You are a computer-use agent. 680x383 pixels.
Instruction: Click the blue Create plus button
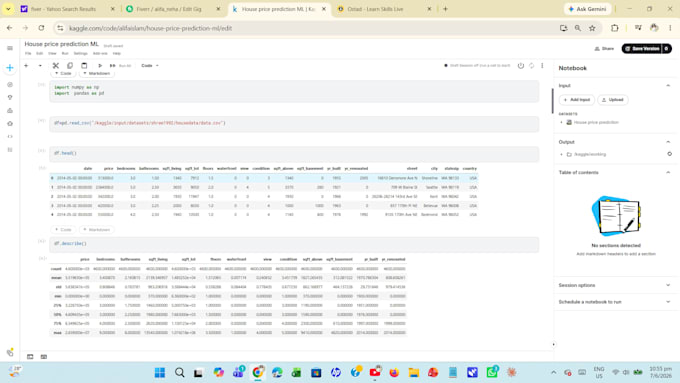click(10, 68)
